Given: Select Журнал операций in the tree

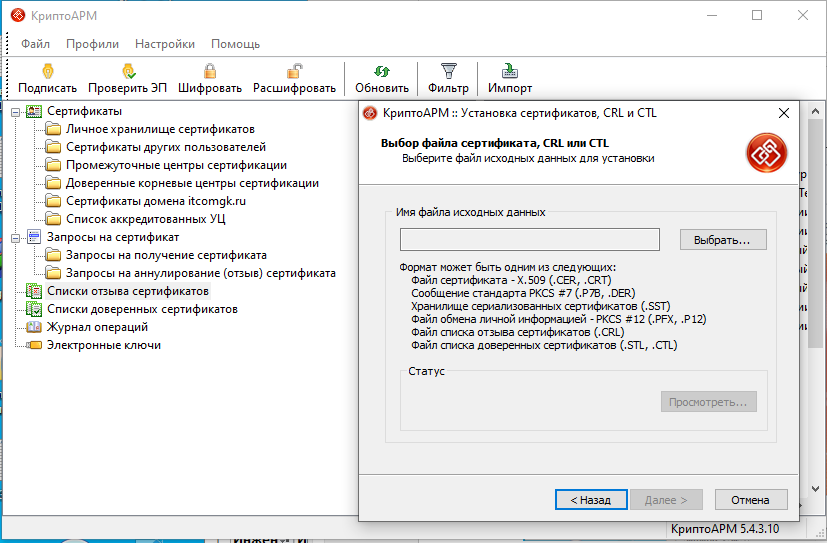Looking at the screenshot, I should pos(97,327).
